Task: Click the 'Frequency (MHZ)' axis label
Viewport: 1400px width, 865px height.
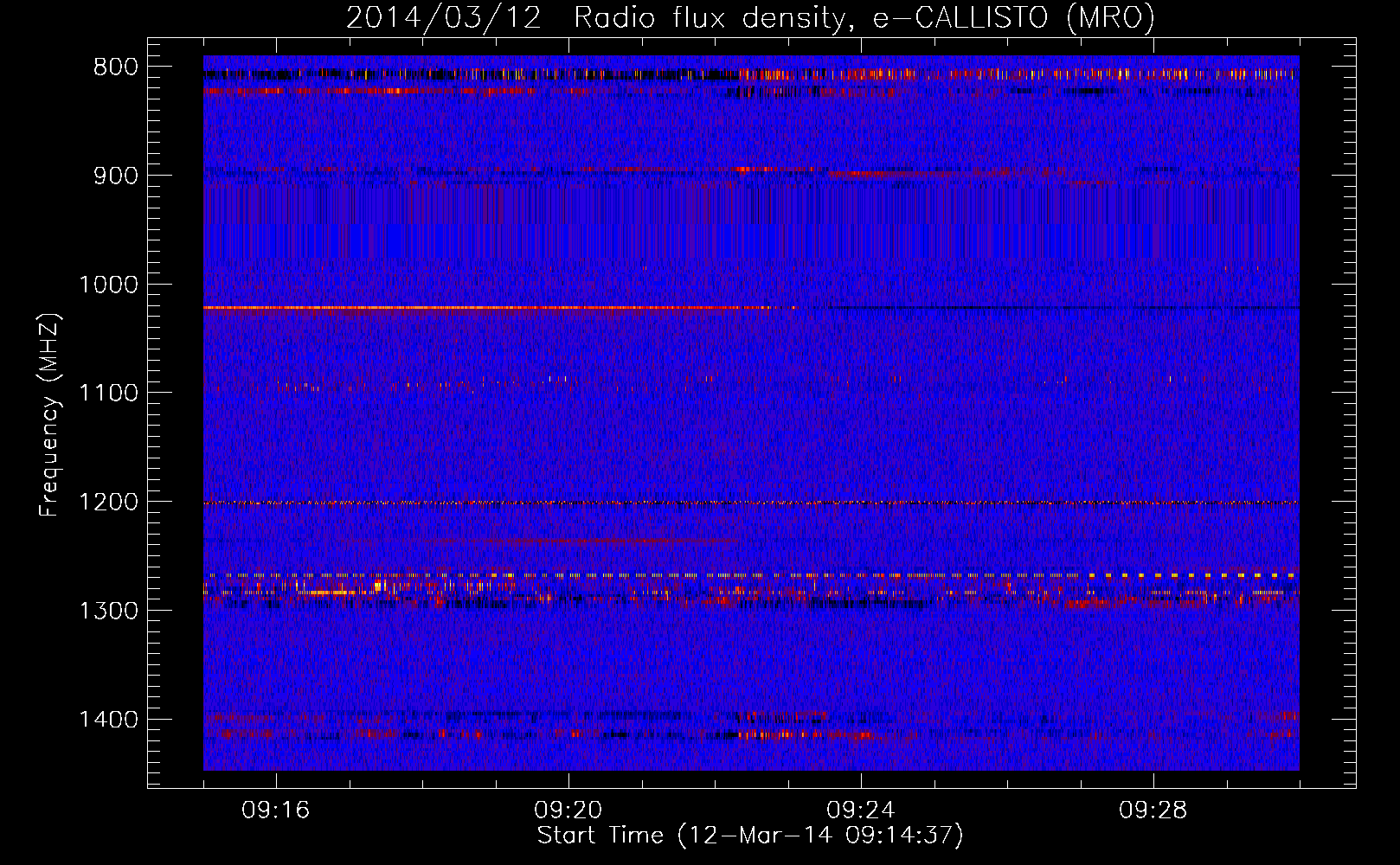Action: click(x=49, y=415)
